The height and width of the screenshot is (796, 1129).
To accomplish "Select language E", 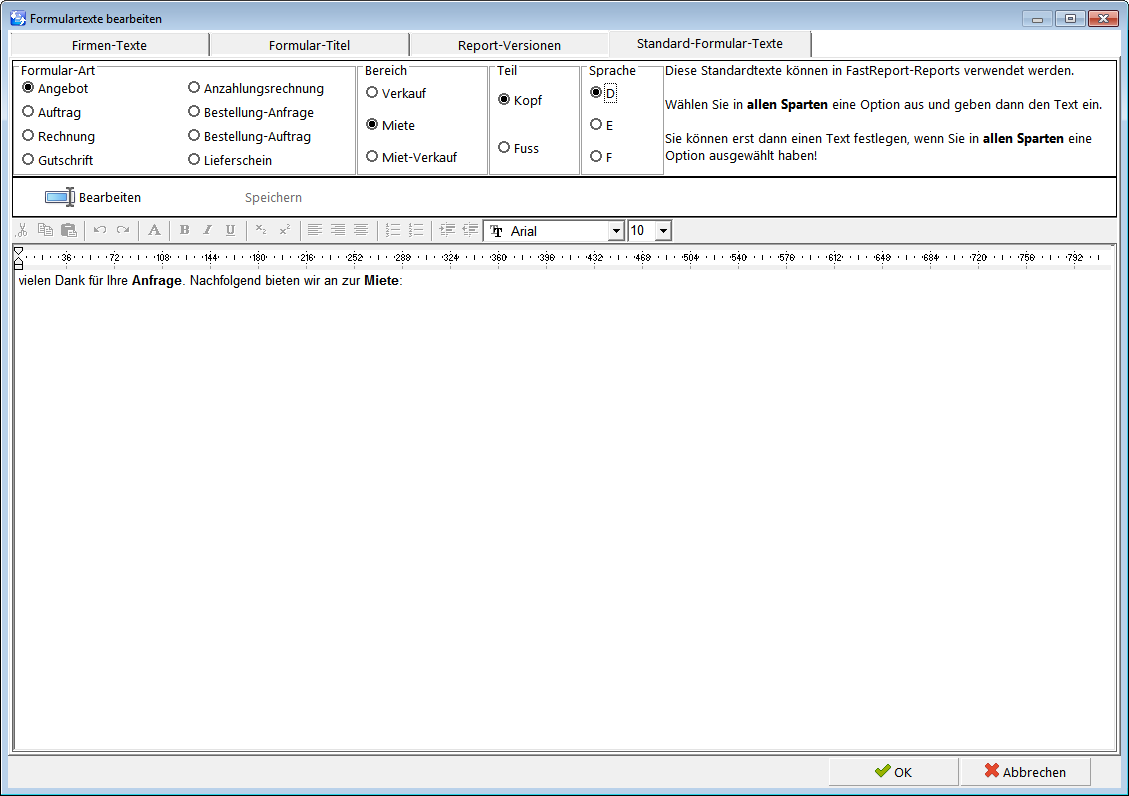I will pos(601,125).
